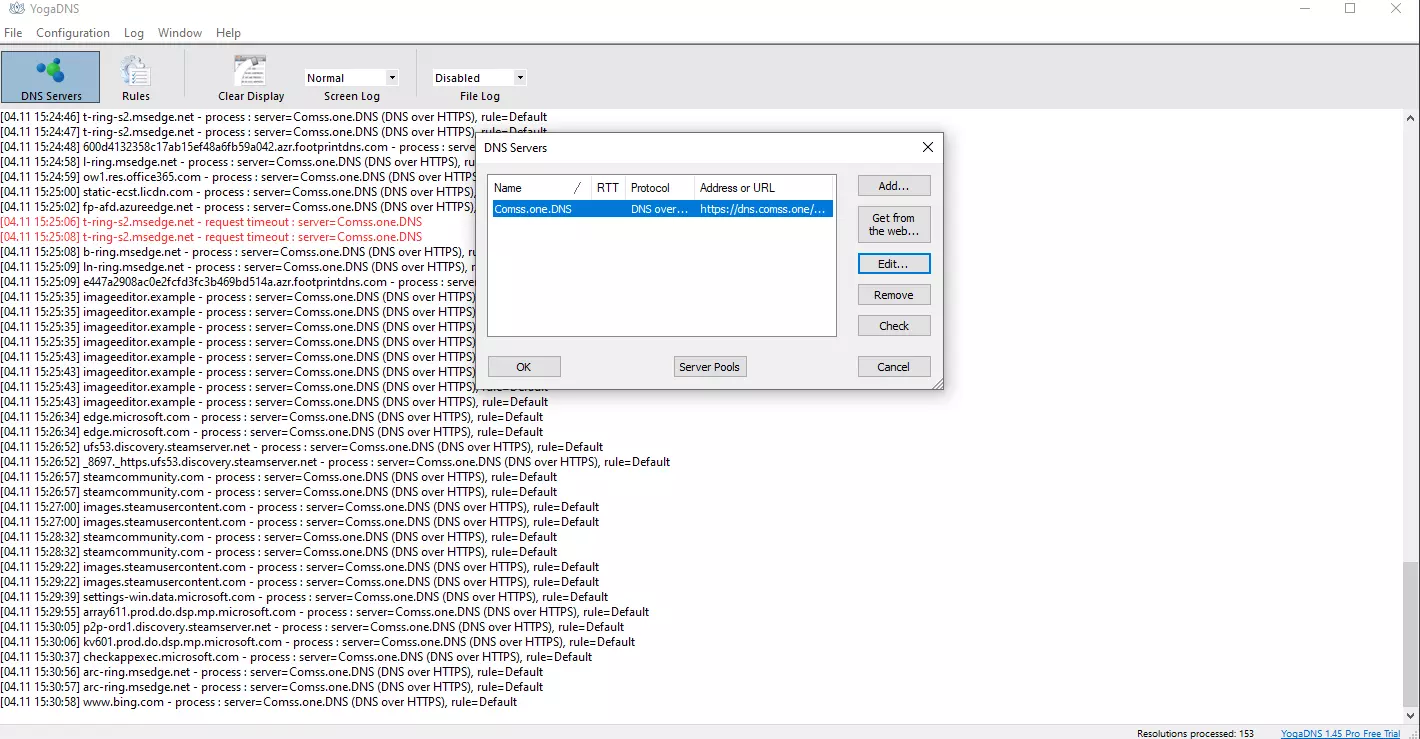Screen dimensions: 1420x739
Task: Open the Rules toolbar icon
Action: point(136,77)
